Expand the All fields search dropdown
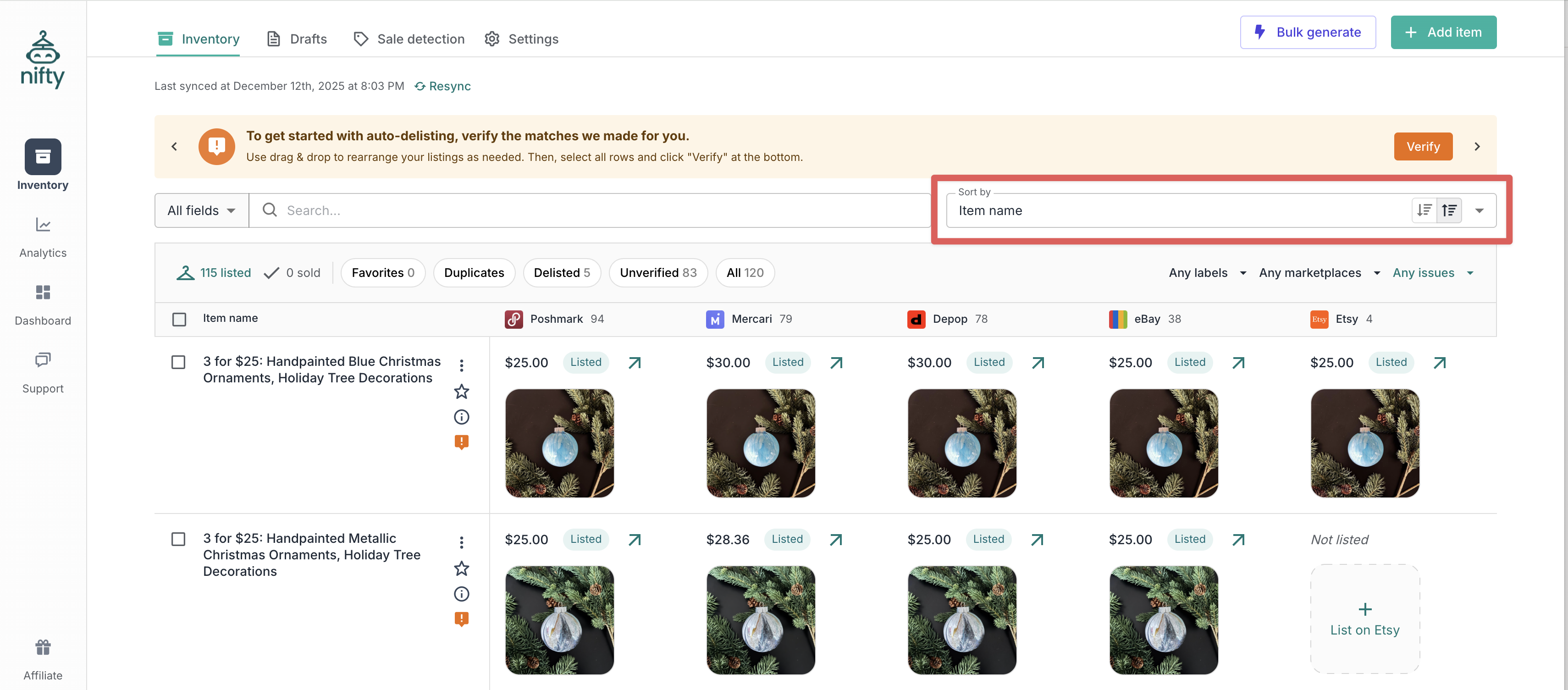This screenshot has height=690, width=1568. (x=201, y=210)
